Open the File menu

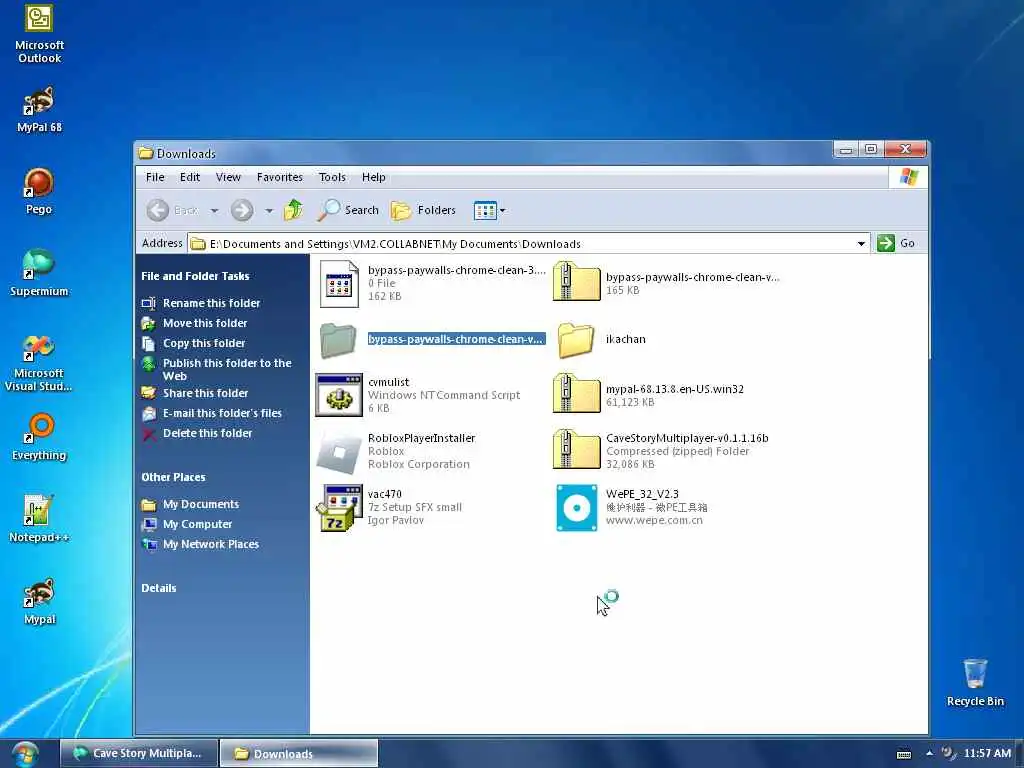point(155,177)
